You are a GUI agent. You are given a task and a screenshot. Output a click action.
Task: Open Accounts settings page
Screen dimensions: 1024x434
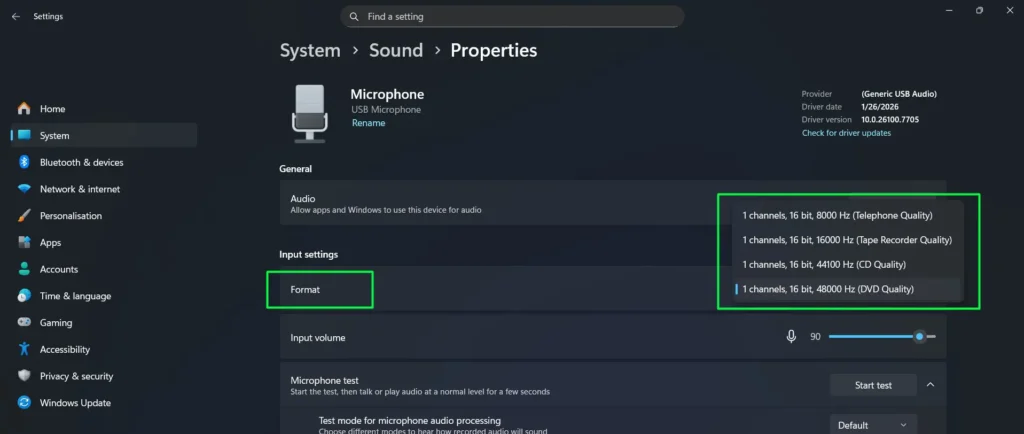pyautogui.click(x=104, y=269)
